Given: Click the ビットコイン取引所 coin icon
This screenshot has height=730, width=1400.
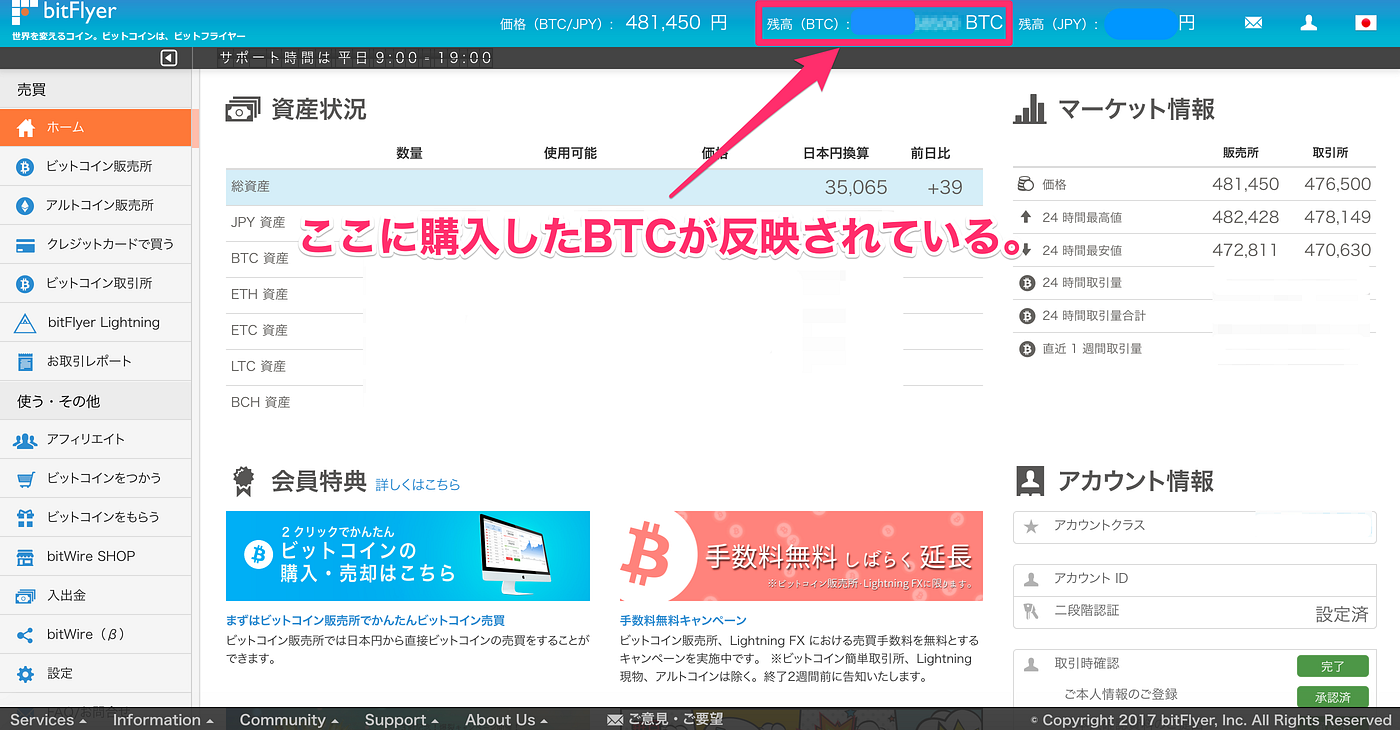Looking at the screenshot, I should [x=26, y=283].
